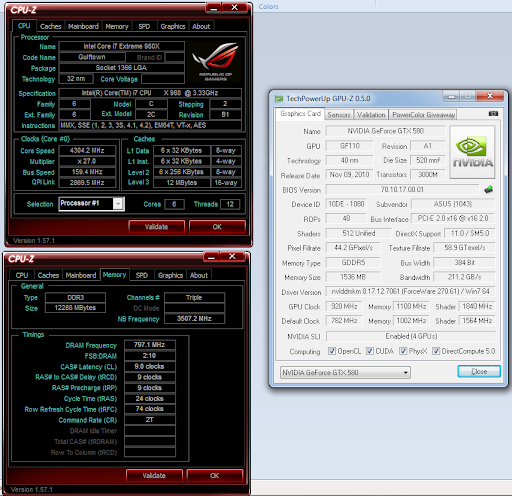Click Validate in the bottom CPU-Z window
This screenshot has width=512, height=496.
(154, 475)
